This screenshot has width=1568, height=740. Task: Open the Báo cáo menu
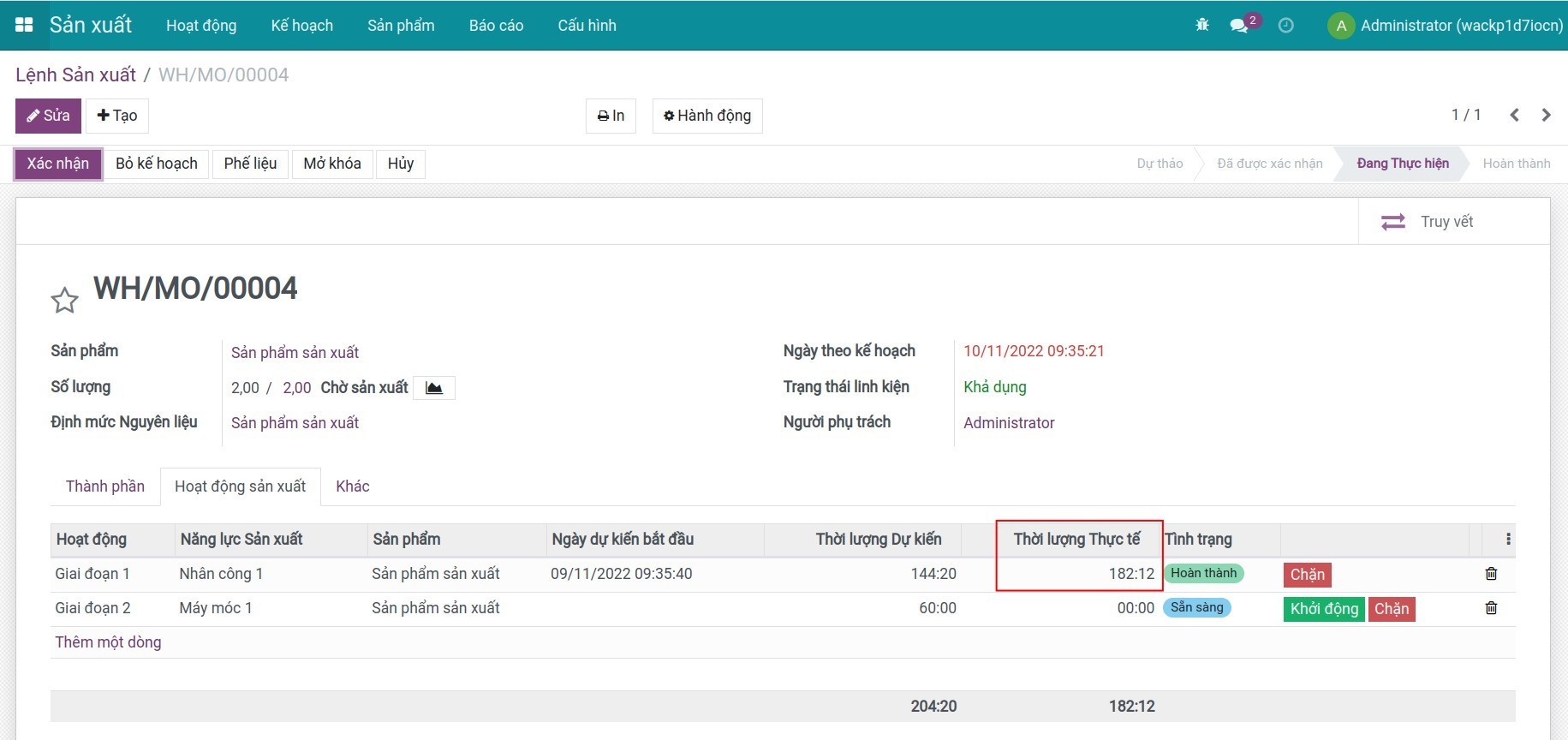point(496,25)
